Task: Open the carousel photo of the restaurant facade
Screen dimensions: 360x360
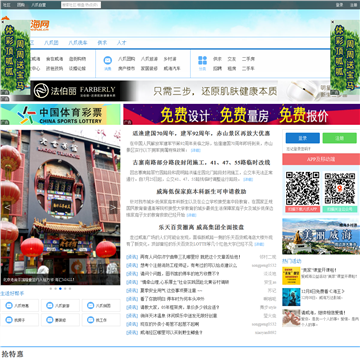Action: [x=60, y=207]
